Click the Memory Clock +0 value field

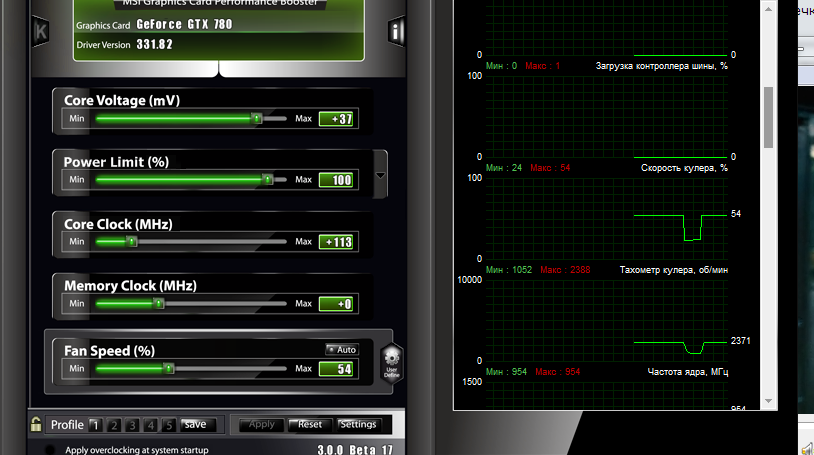pos(337,304)
